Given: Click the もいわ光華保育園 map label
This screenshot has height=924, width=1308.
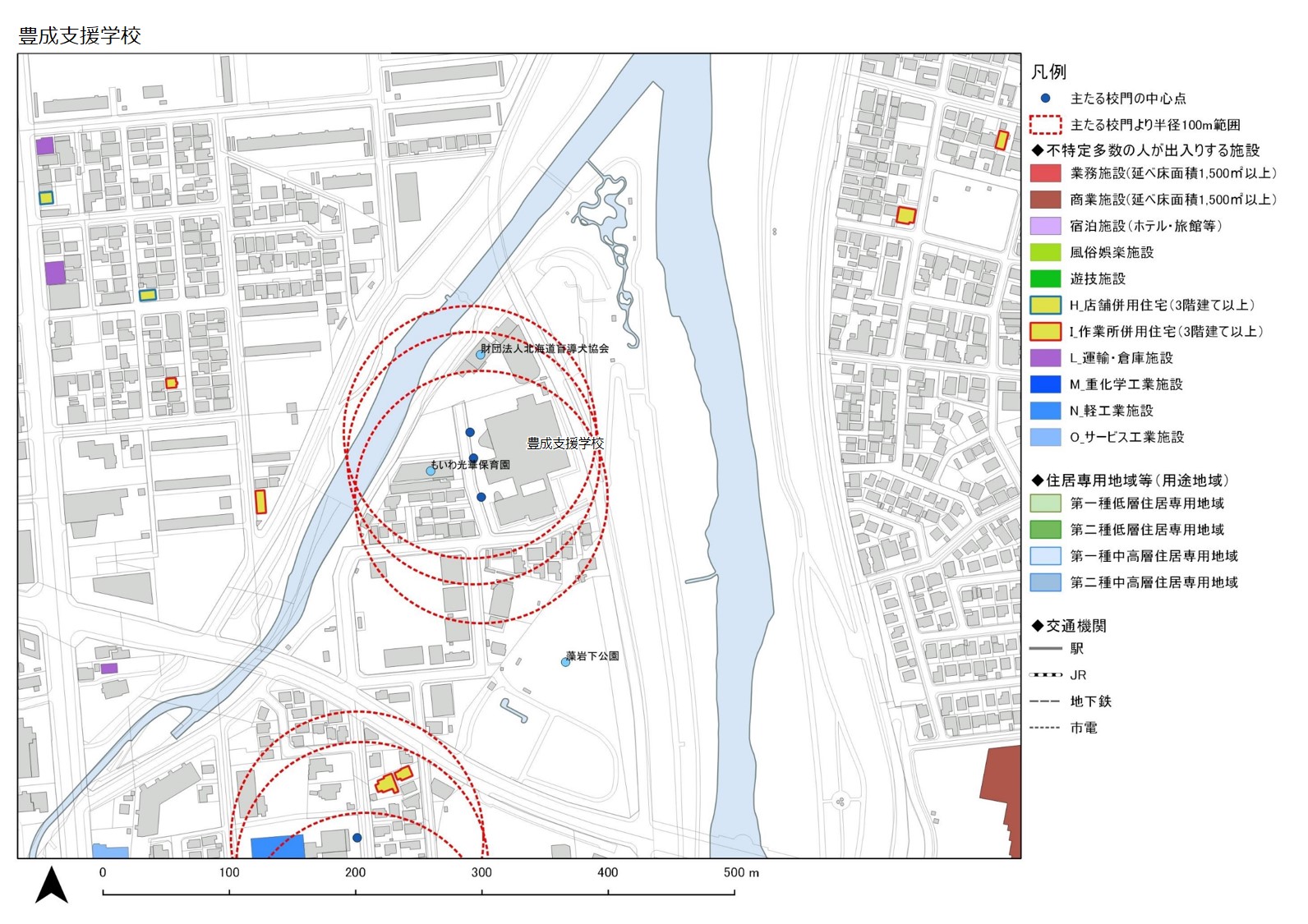Looking at the screenshot, I should click(470, 464).
